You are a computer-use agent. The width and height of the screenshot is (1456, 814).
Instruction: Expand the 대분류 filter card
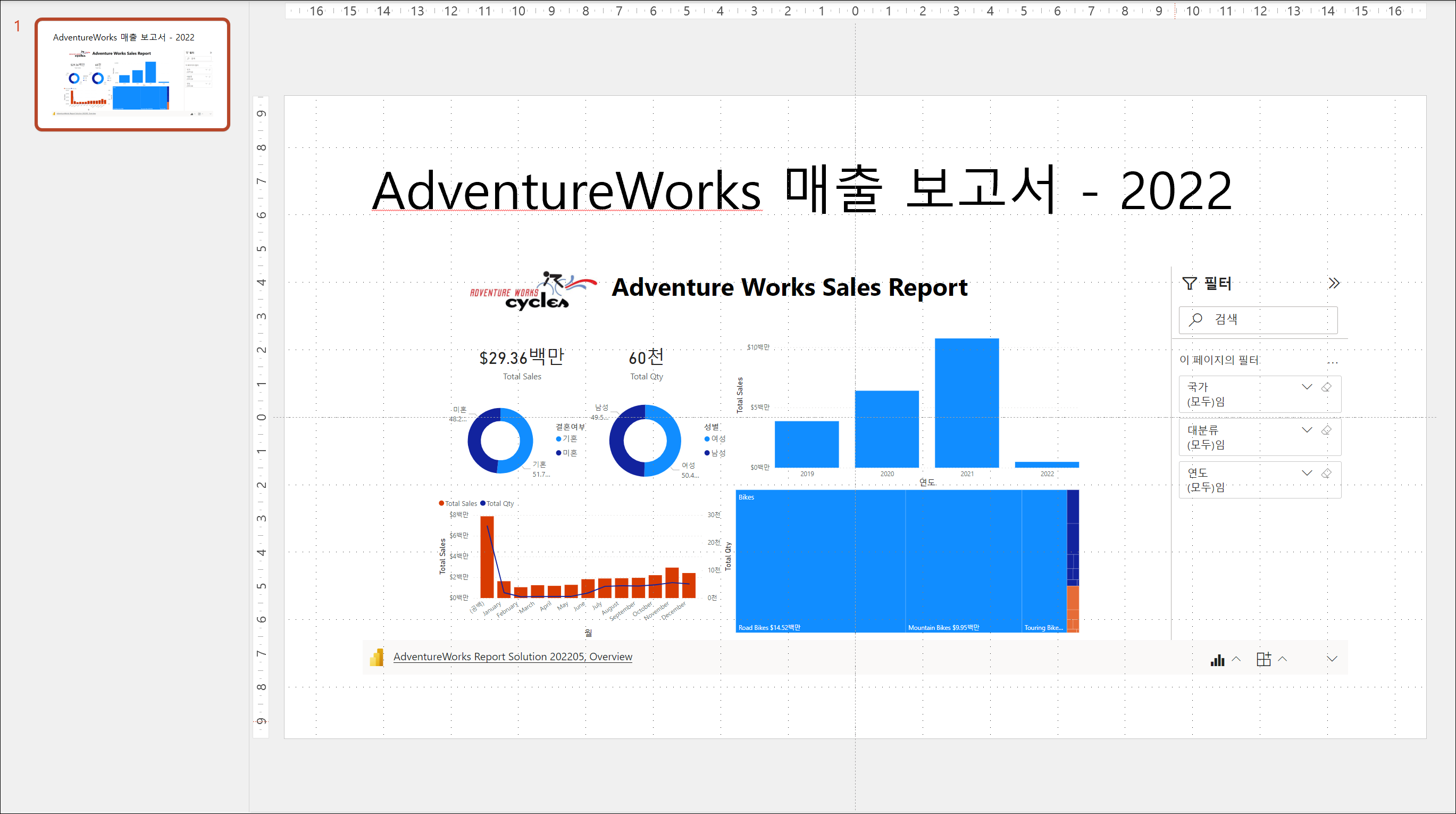[1307, 430]
